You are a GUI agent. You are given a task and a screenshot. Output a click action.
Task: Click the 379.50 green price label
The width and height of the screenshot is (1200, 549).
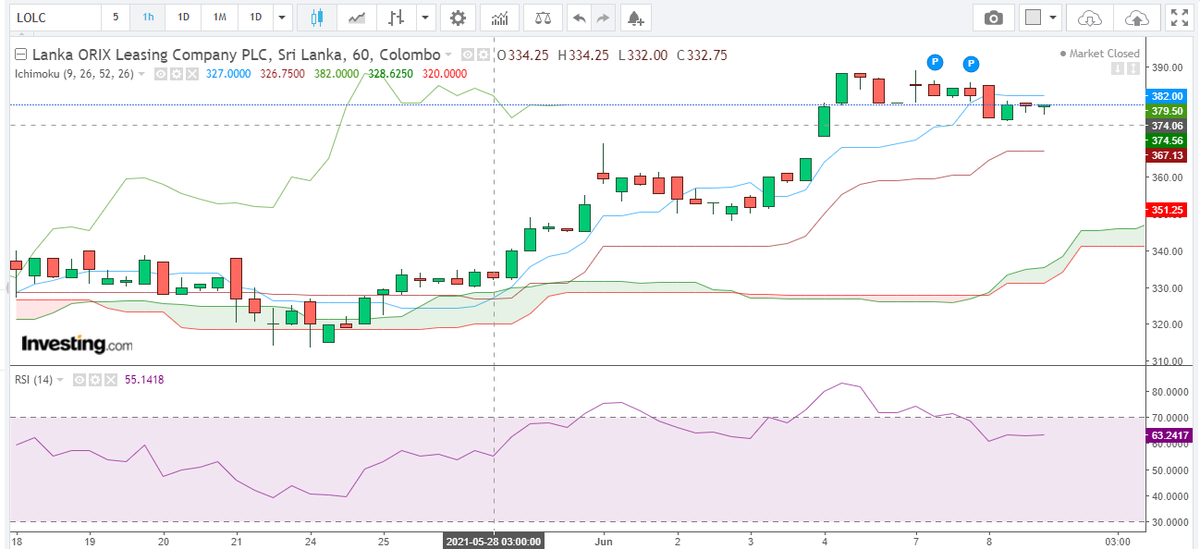(x=1168, y=111)
